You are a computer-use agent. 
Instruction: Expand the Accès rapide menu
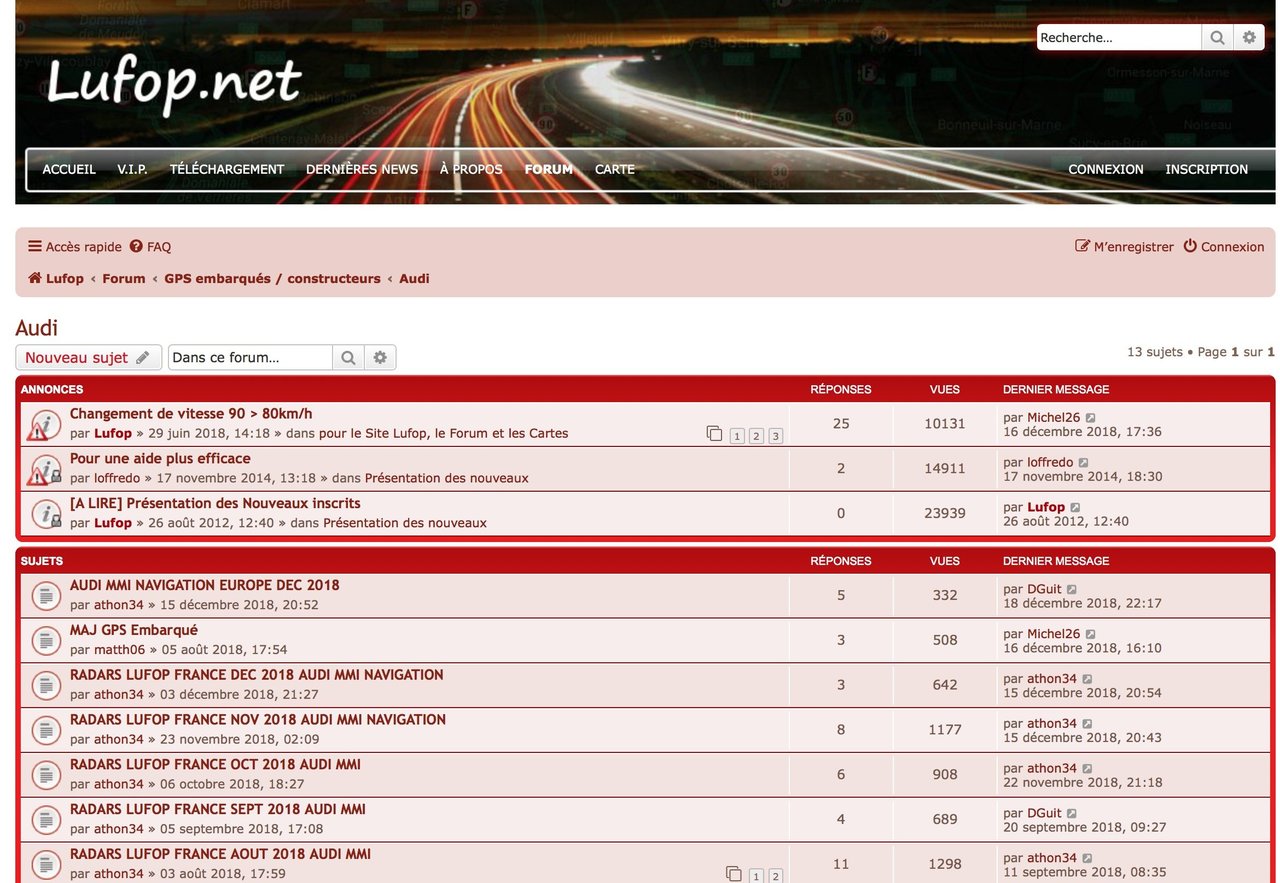(x=75, y=247)
